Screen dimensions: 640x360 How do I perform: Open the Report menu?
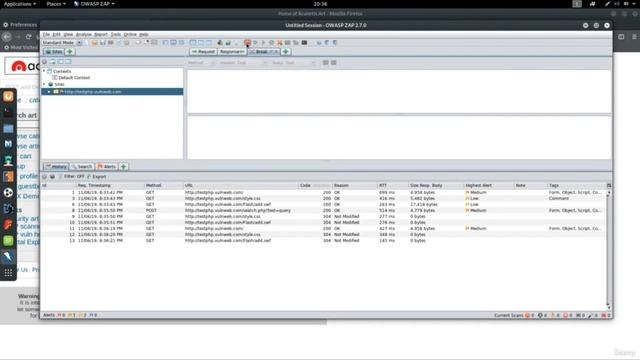click(x=101, y=34)
